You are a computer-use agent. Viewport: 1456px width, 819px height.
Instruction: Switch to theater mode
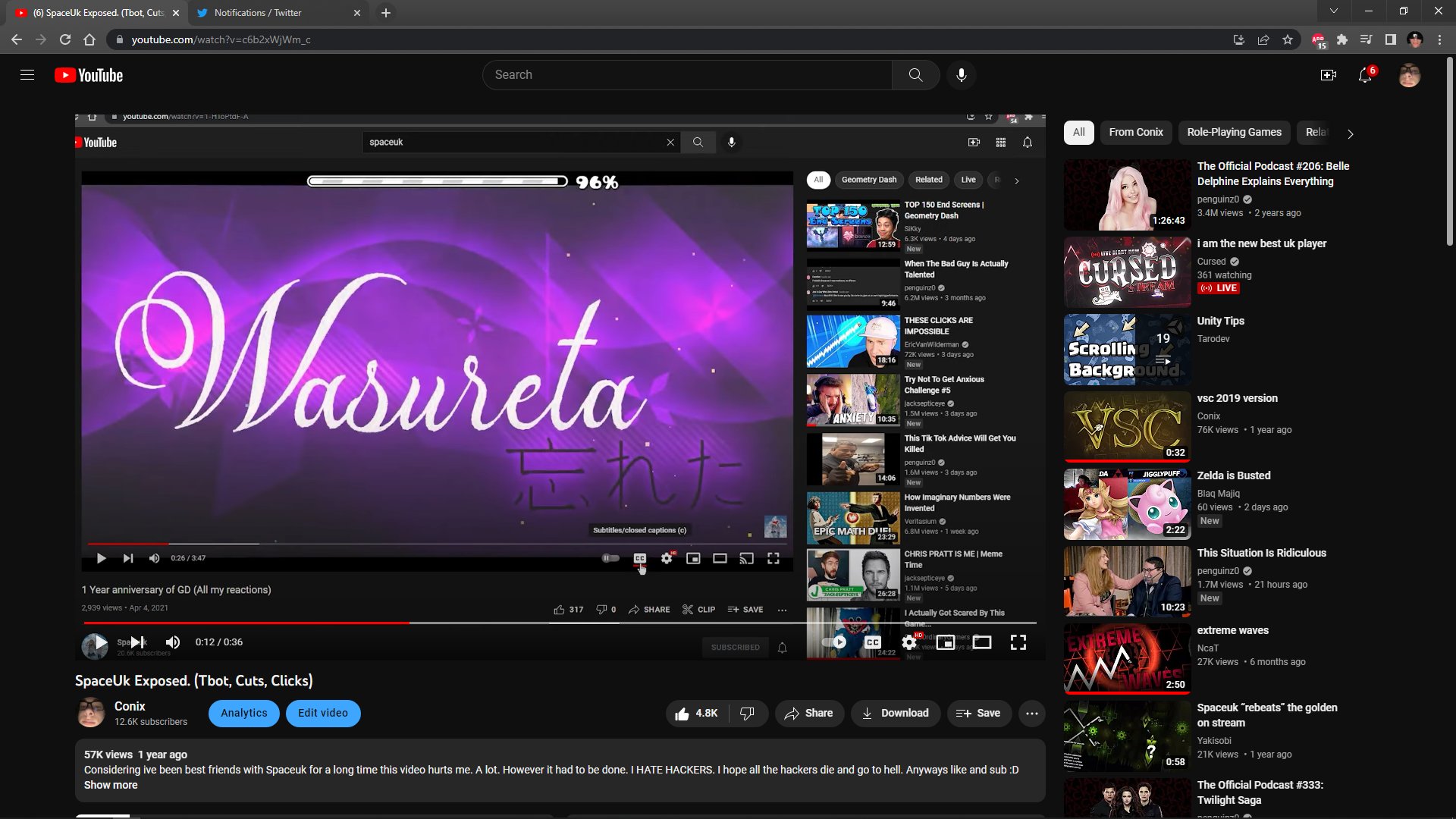click(982, 642)
